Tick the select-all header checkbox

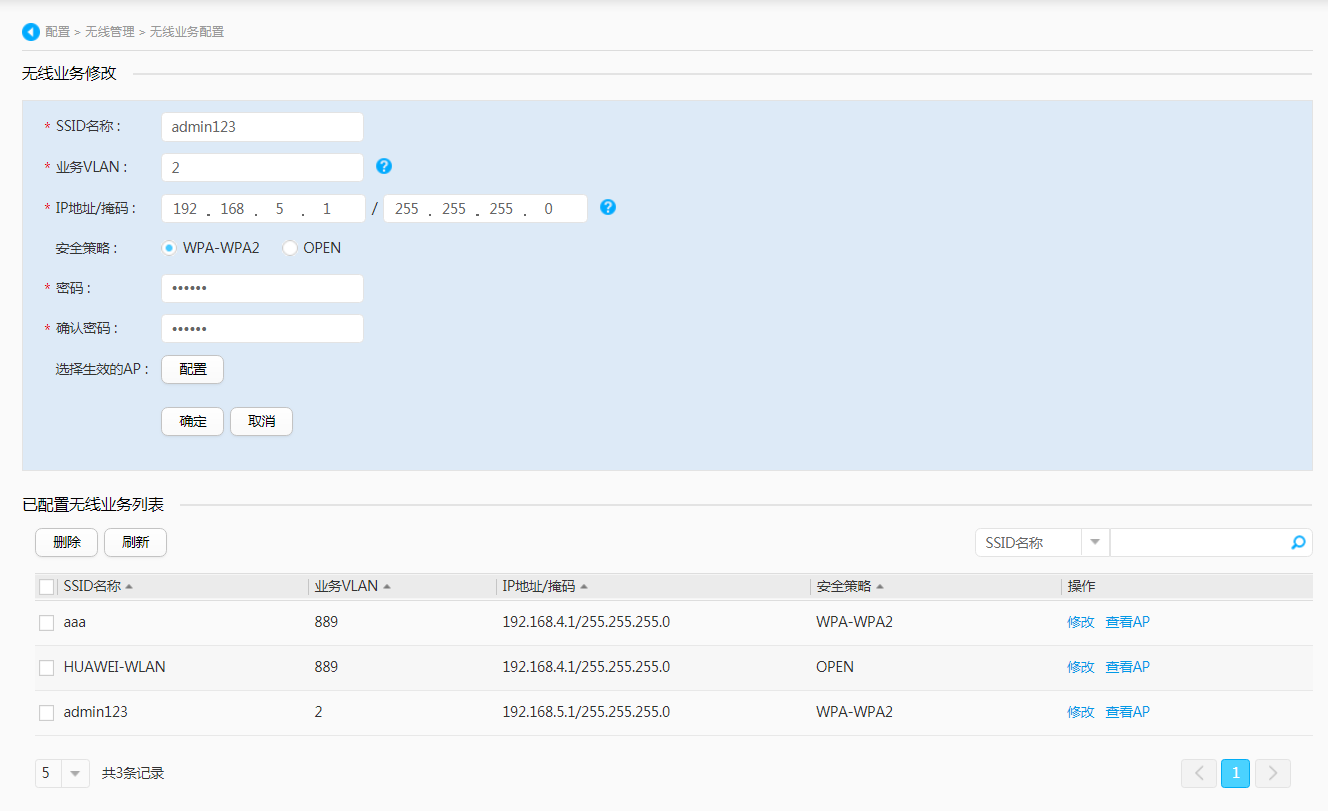(46, 587)
